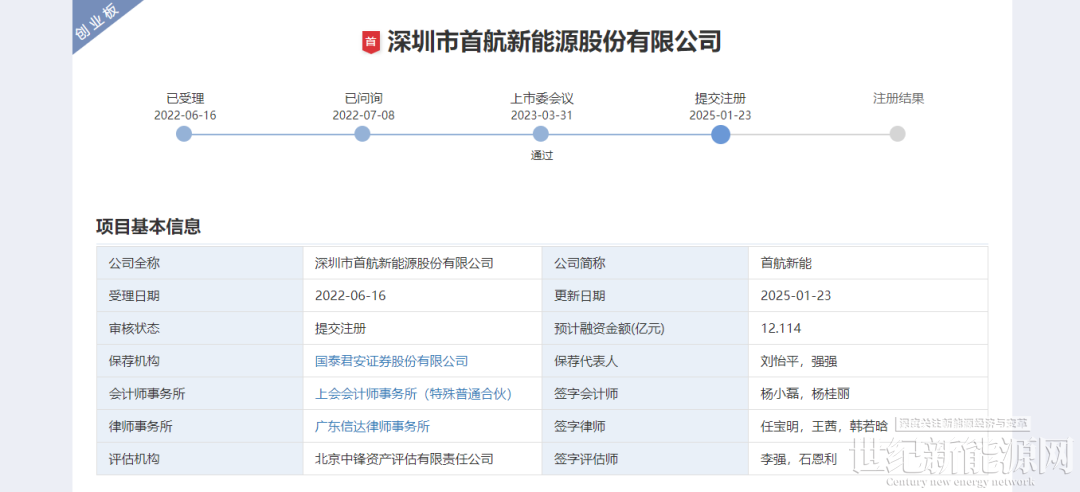The width and height of the screenshot is (1080, 492).
Task: Click the 任宝明，王茜，韩若晗 value cell
Action: coord(868,427)
